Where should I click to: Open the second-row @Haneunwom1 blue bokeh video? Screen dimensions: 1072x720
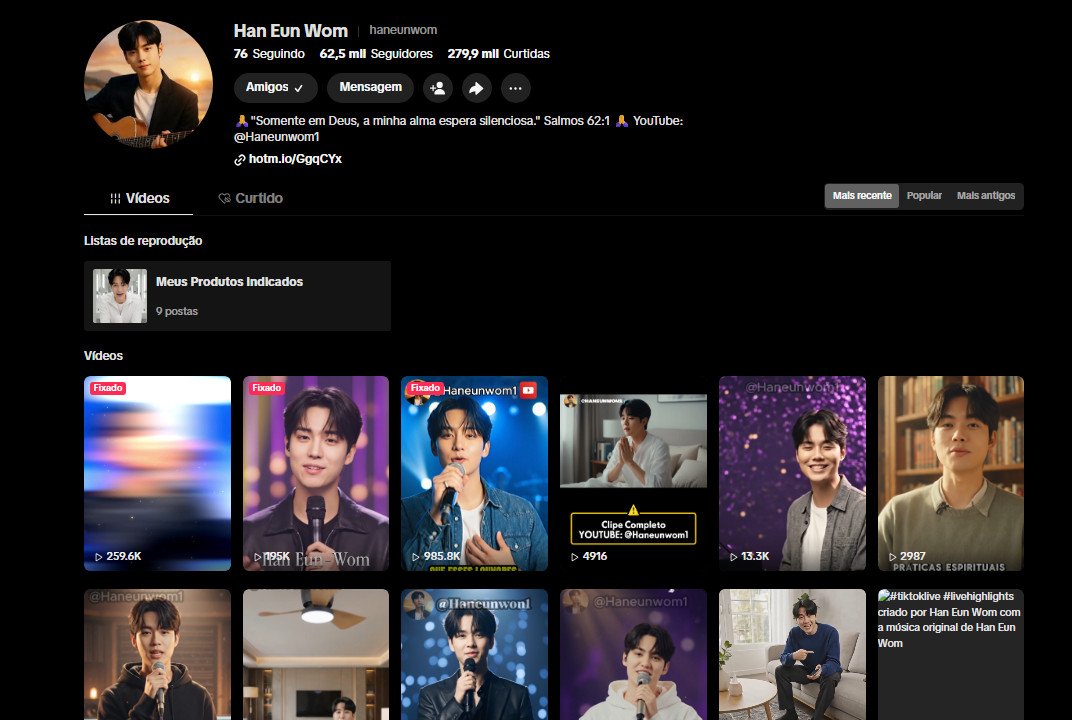click(474, 654)
